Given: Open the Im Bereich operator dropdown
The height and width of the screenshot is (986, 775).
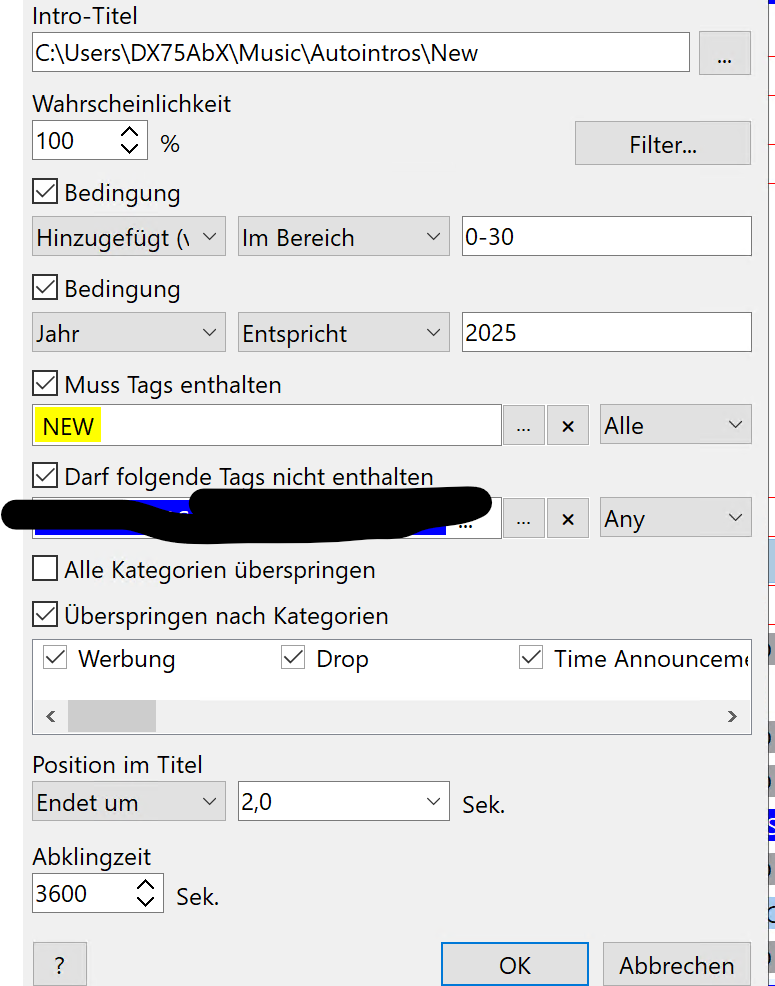Looking at the screenshot, I should point(343,236).
